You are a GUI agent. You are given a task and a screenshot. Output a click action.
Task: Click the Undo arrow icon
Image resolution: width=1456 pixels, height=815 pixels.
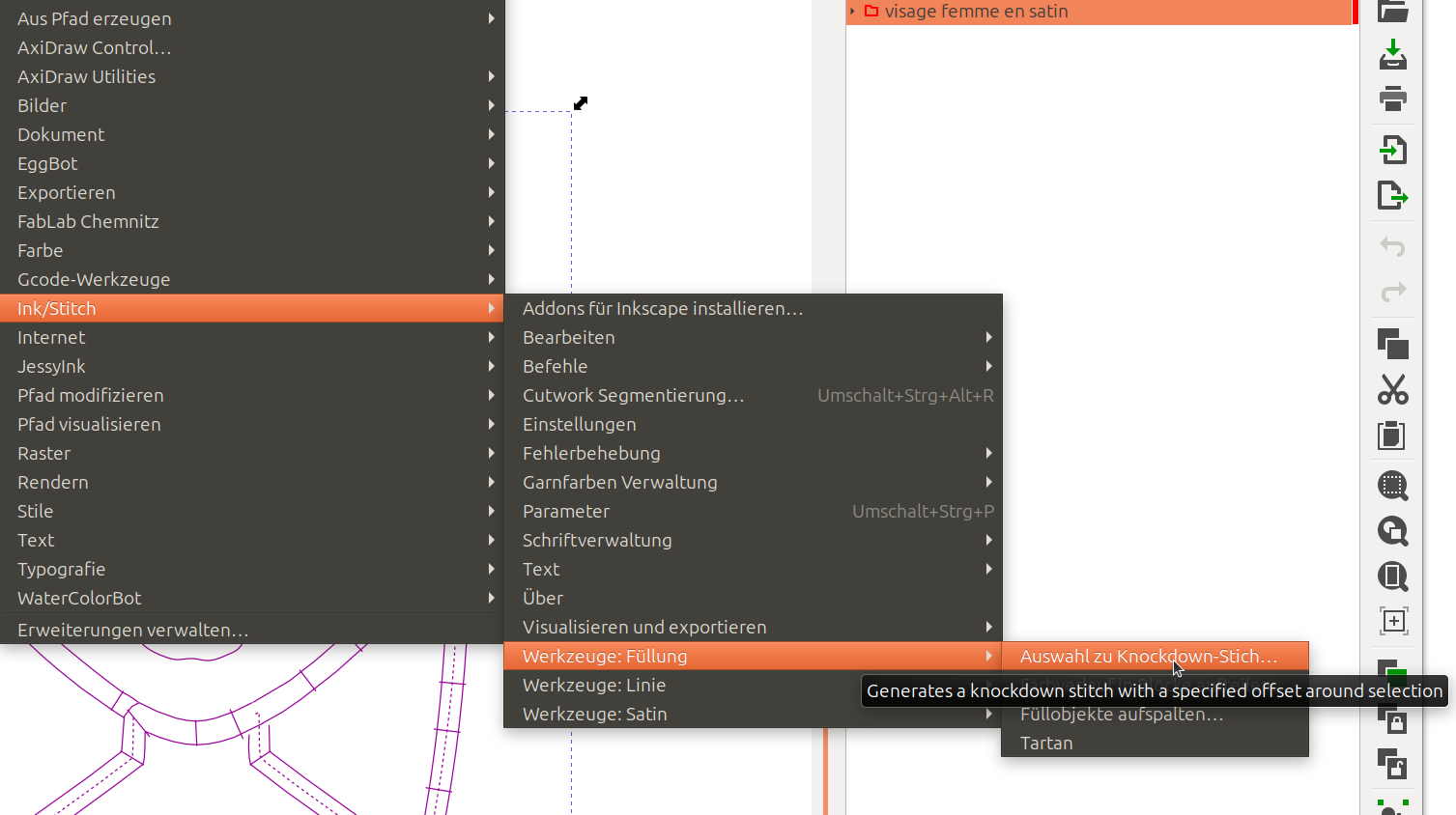coord(1392,246)
